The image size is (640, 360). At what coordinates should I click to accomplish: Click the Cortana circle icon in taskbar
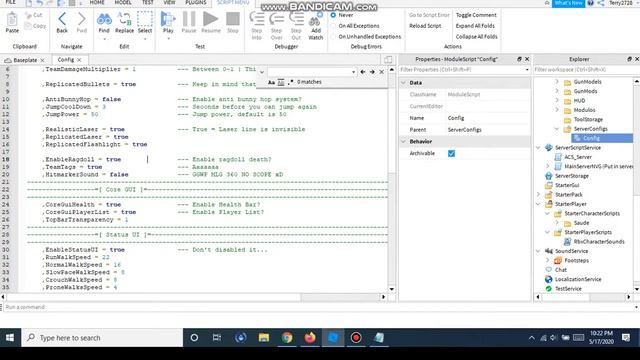pyautogui.click(x=194, y=338)
